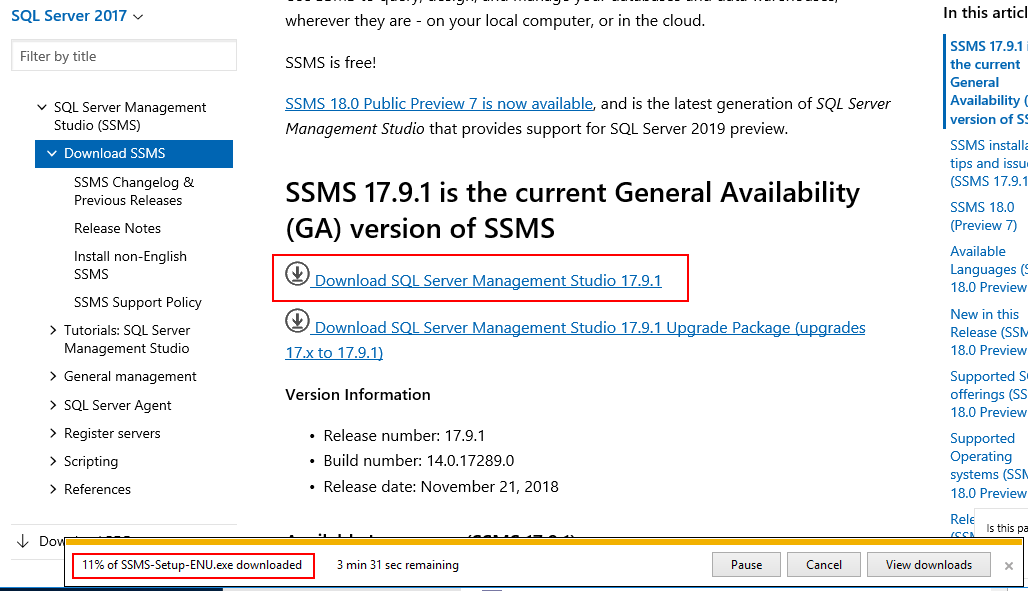Viewport: 1028px width, 591px height.
Task: Expand the References section
Action: 53,489
